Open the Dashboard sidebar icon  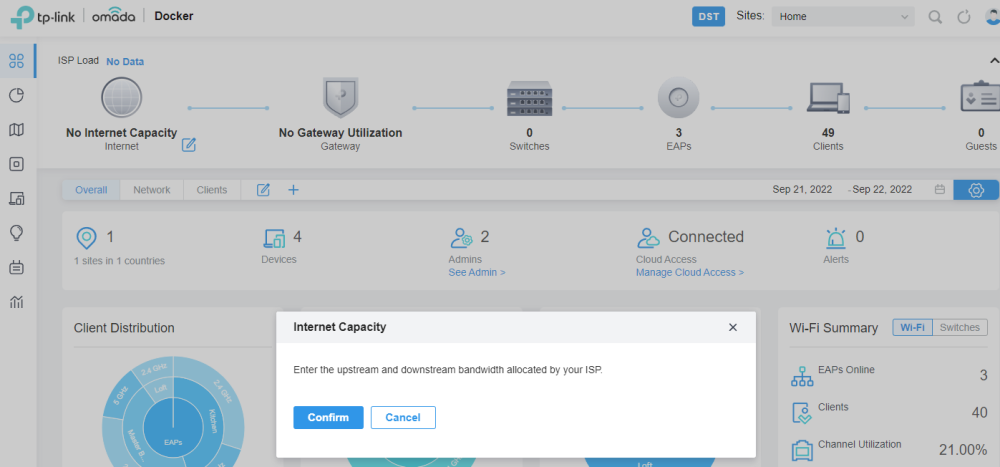[x=17, y=61]
